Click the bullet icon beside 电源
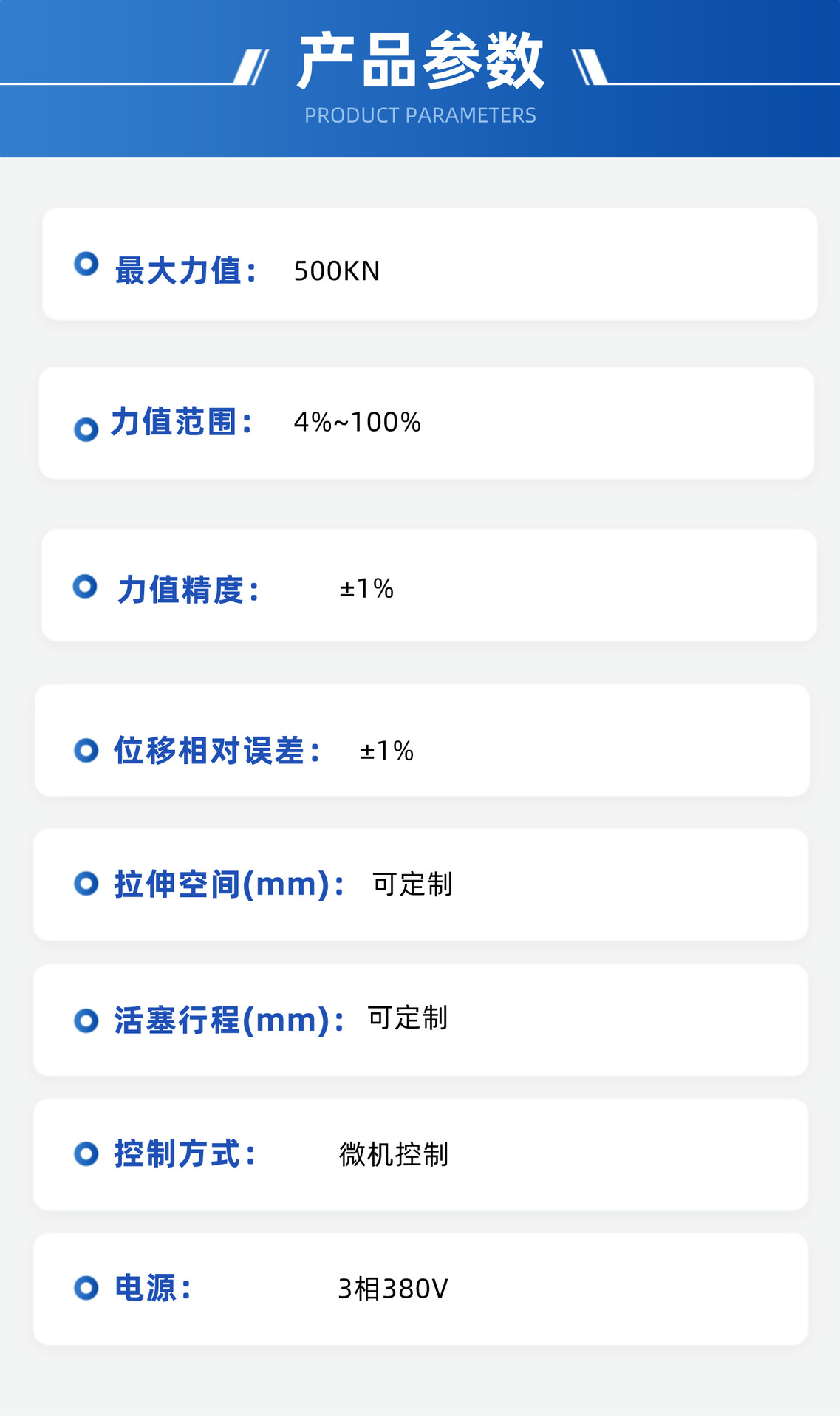The width and height of the screenshot is (840, 1418). pos(86,1288)
